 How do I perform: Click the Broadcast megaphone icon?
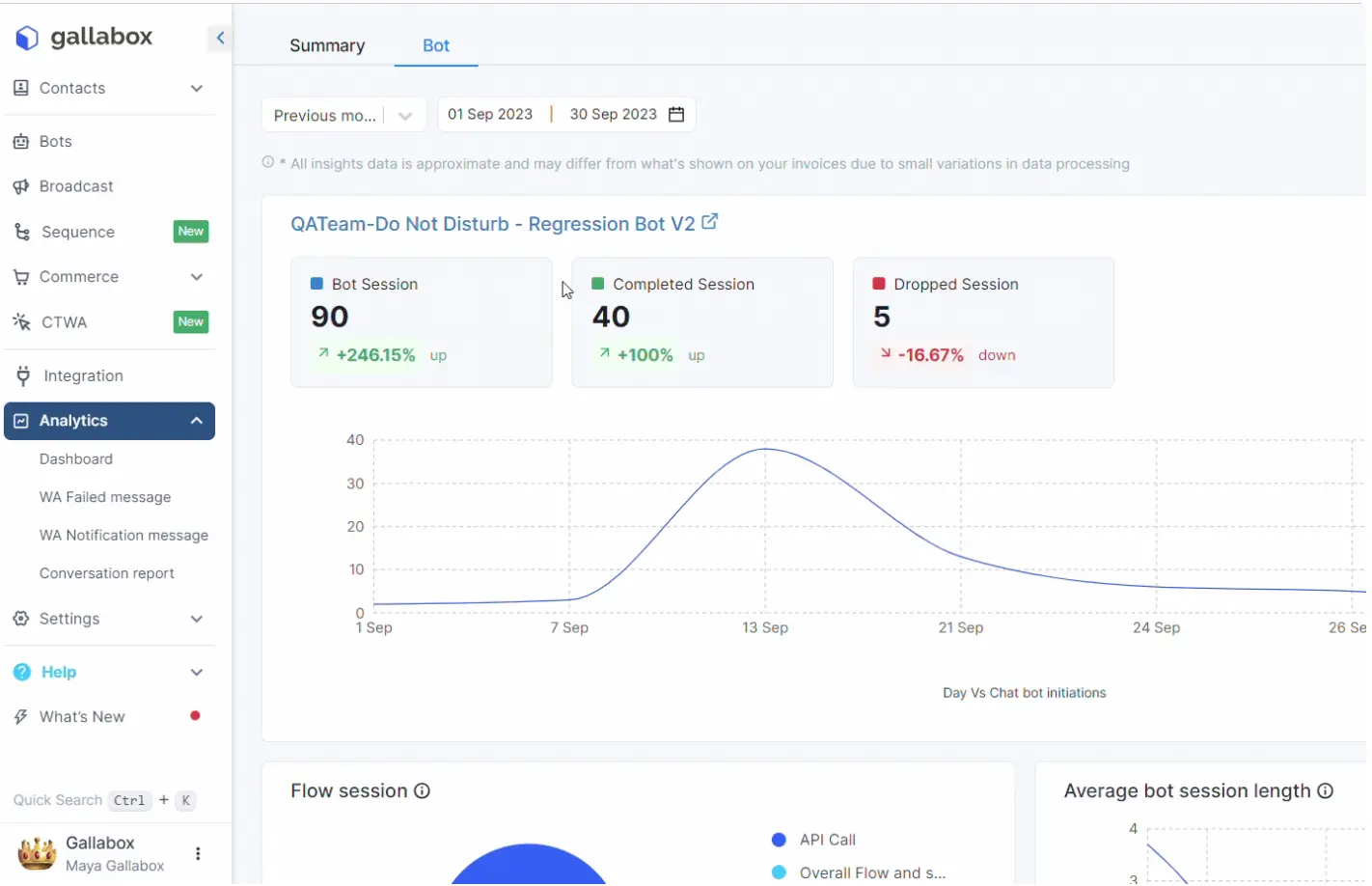pos(21,186)
